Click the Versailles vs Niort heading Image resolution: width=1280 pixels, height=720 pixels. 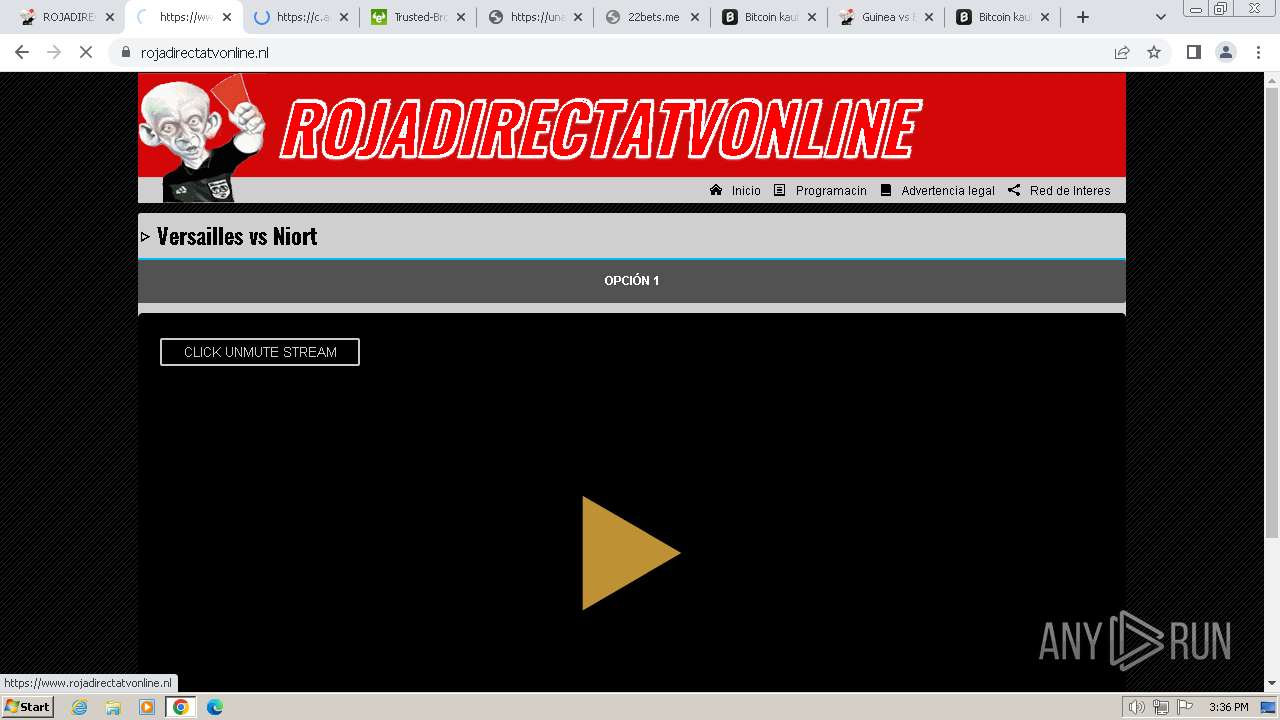237,236
